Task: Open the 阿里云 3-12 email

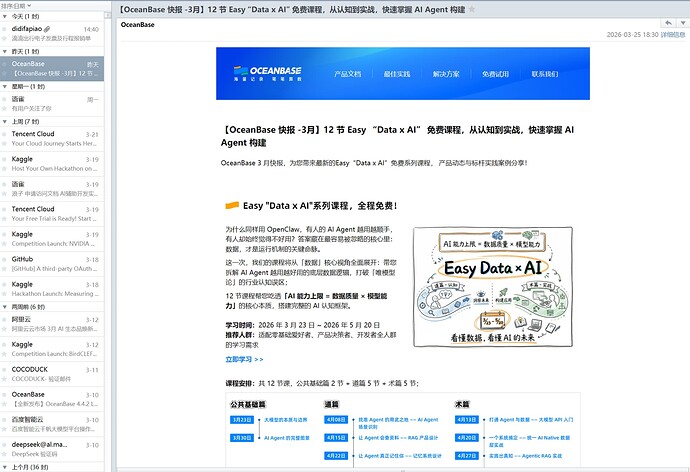Action: [52, 324]
